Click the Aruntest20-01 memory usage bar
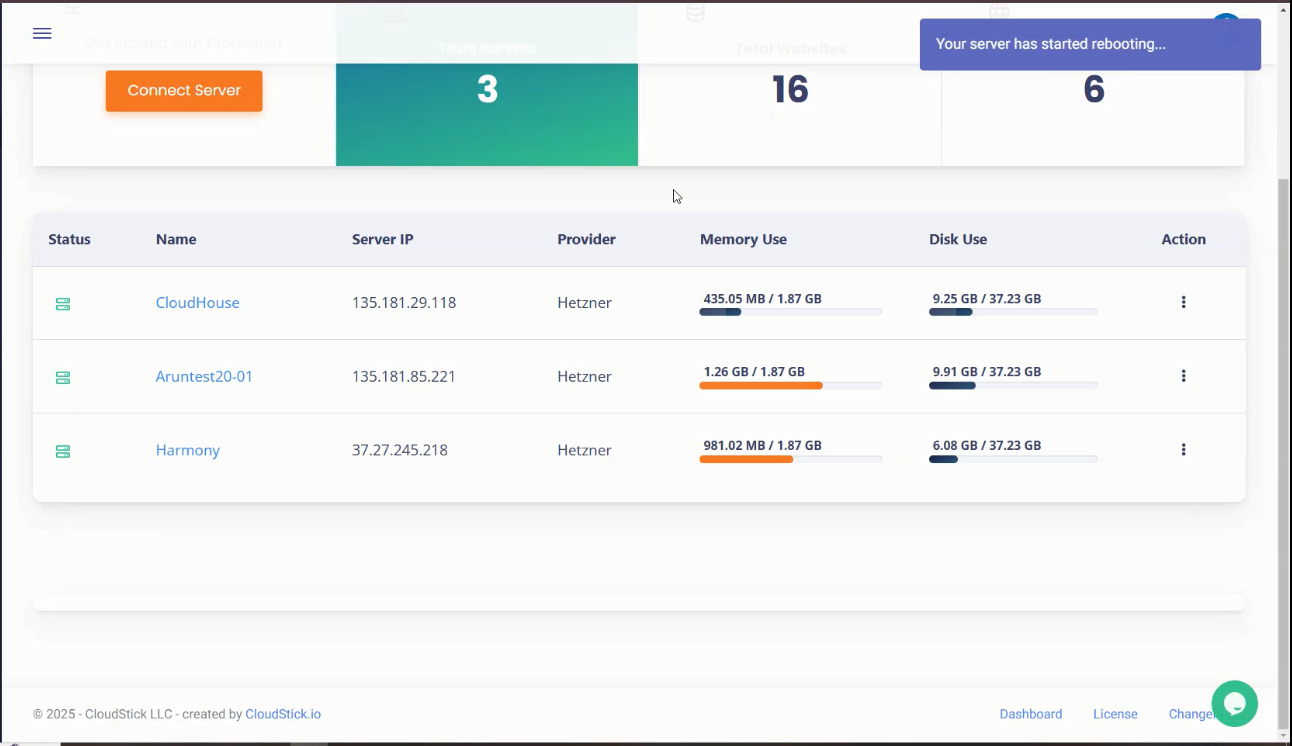Image resolution: width=1292 pixels, height=746 pixels. (790, 385)
